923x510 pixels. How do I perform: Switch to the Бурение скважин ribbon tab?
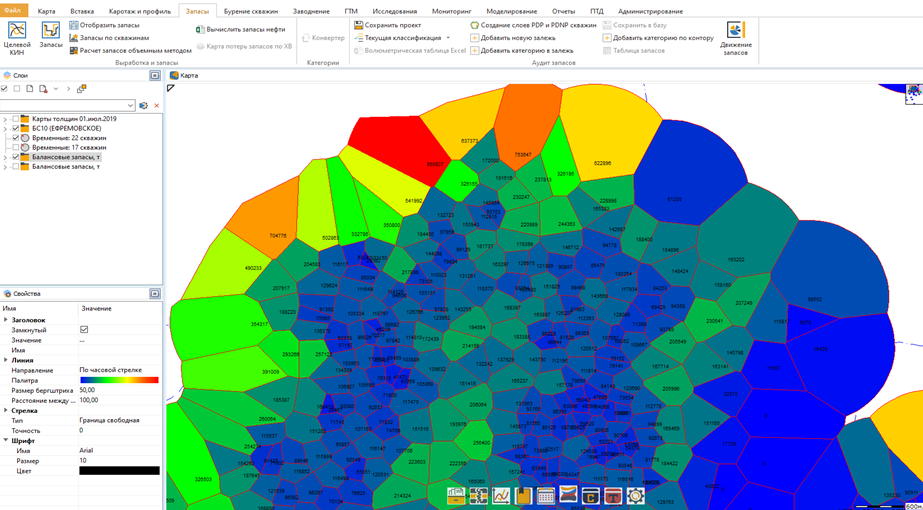click(250, 11)
